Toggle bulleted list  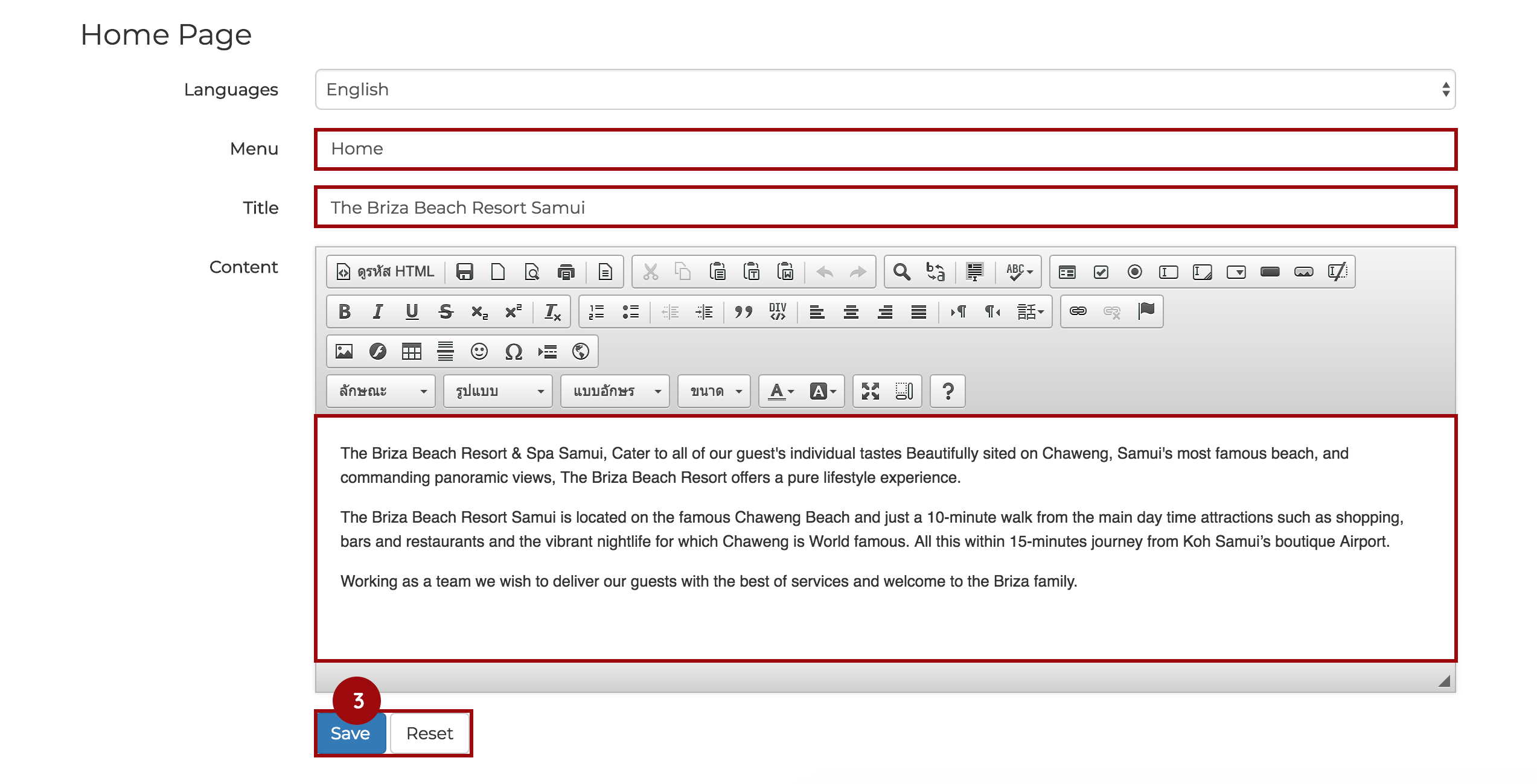tap(630, 311)
